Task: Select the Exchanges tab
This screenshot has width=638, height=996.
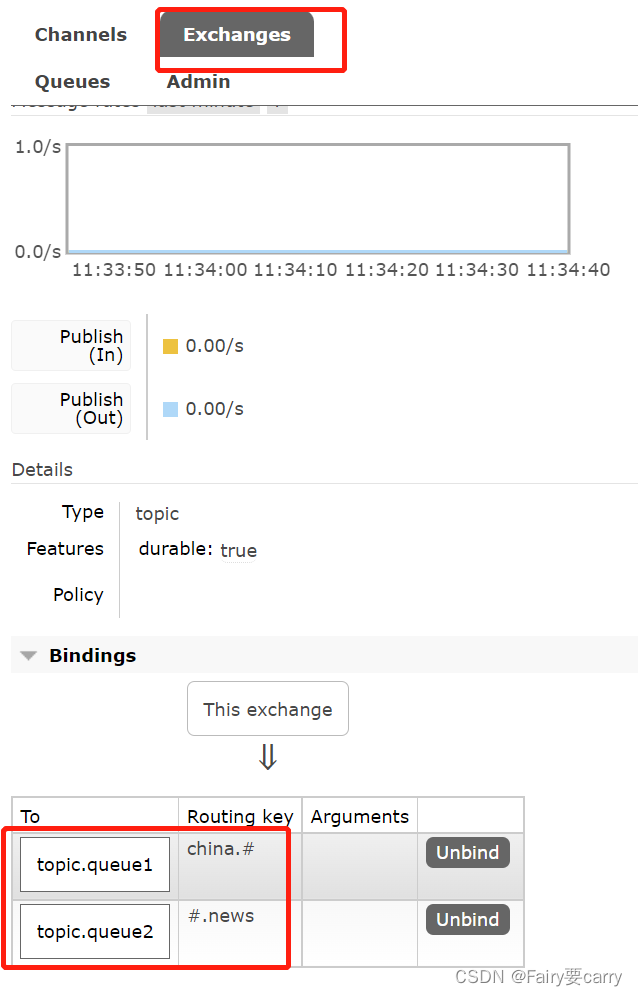Action: [237, 35]
